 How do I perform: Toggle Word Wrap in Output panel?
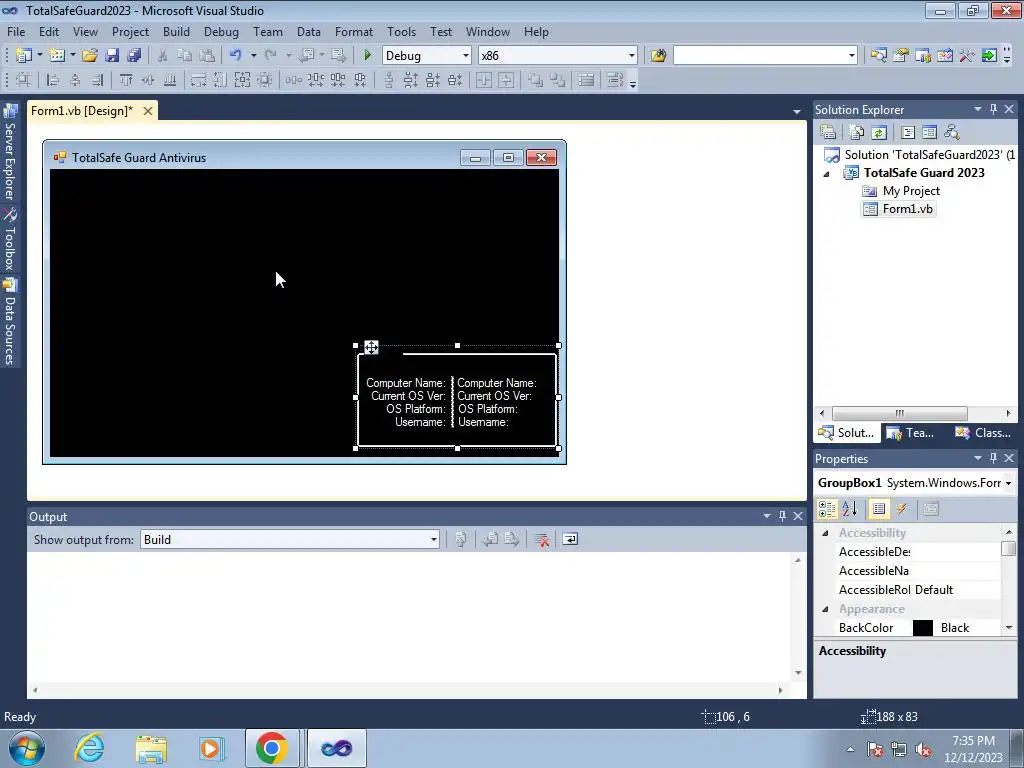[x=570, y=539]
